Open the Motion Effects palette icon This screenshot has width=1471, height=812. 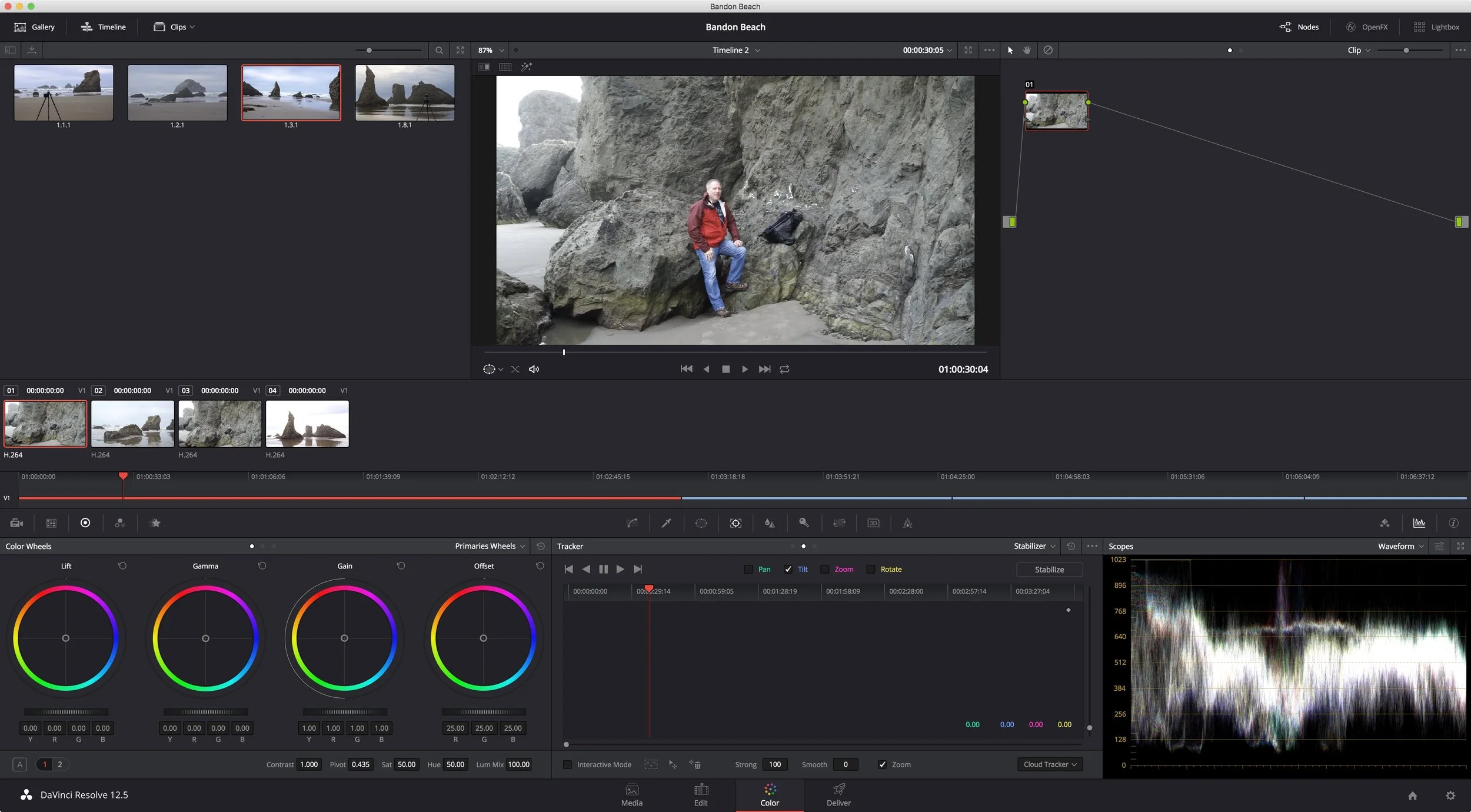[155, 523]
